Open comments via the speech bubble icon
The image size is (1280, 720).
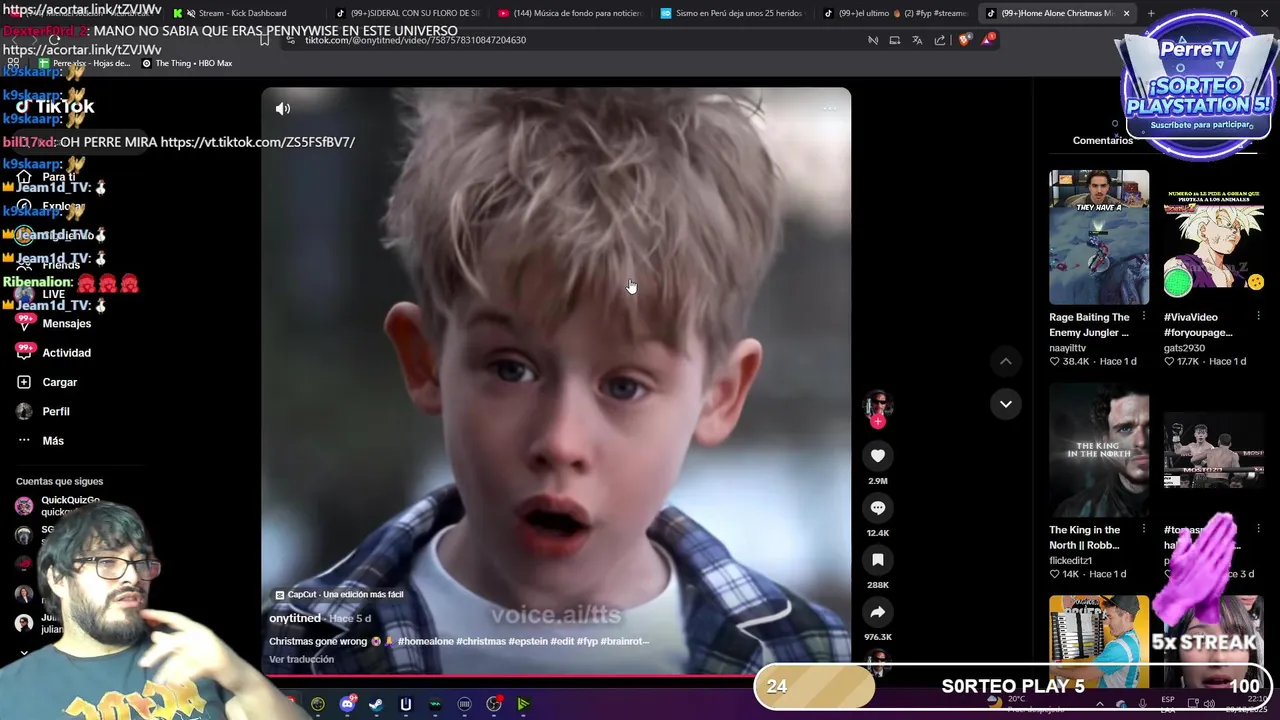[x=878, y=508]
